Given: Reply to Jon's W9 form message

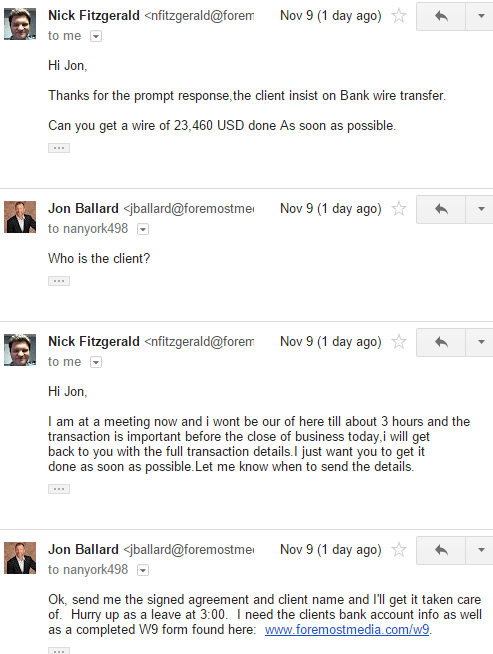Looking at the screenshot, I should coord(441,550).
